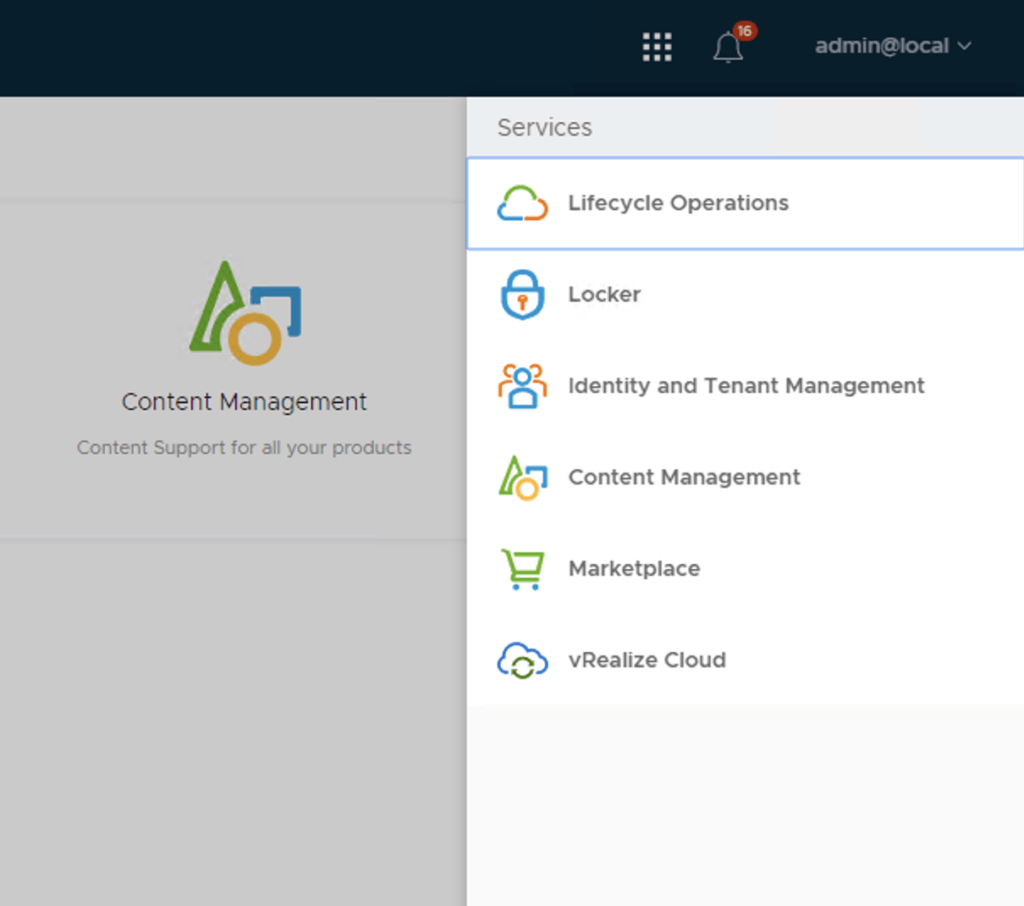The height and width of the screenshot is (906, 1024).
Task: Click the large Content Management tile icon
Action: click(x=246, y=313)
